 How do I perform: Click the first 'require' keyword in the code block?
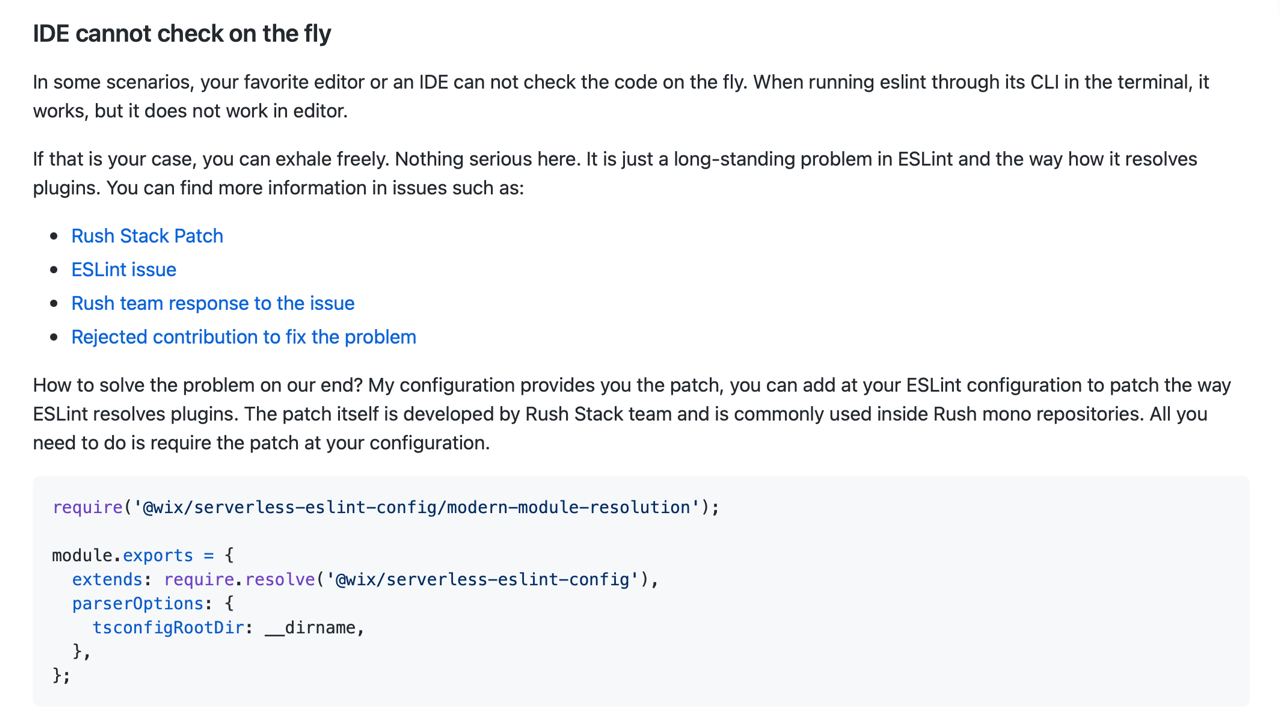[87, 507]
